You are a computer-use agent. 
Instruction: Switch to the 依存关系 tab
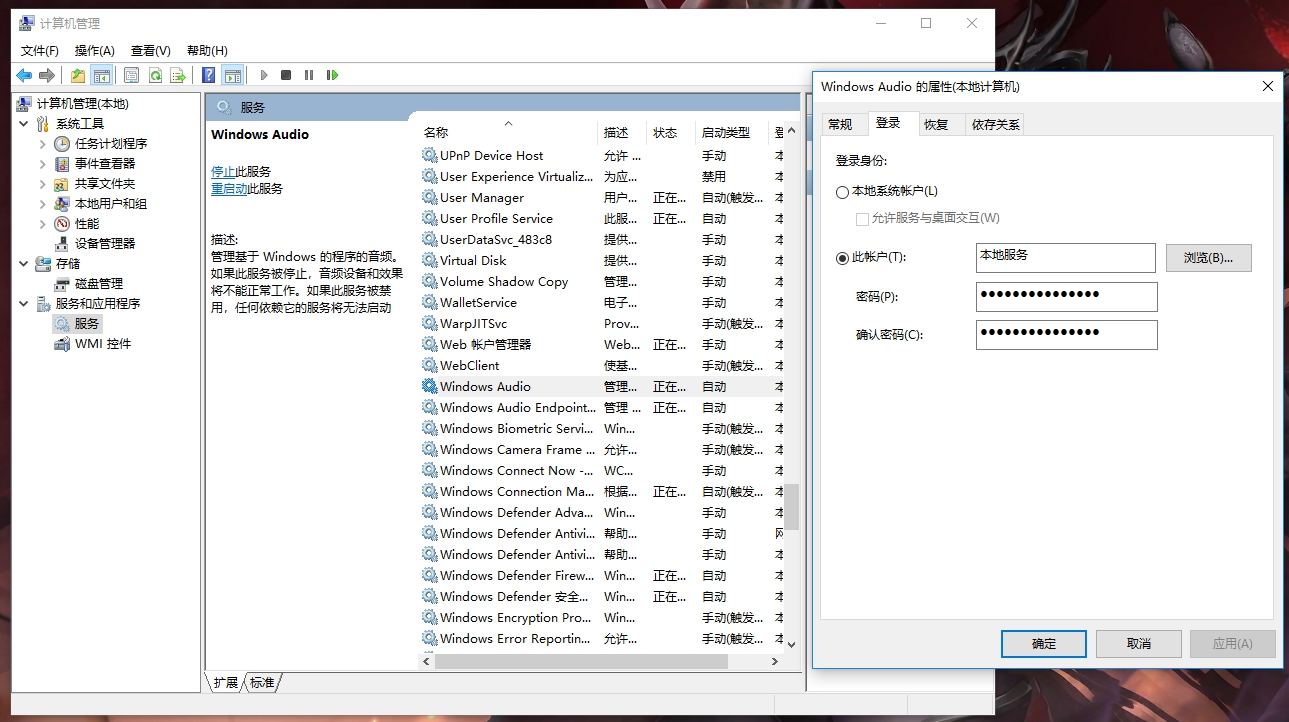pos(996,124)
